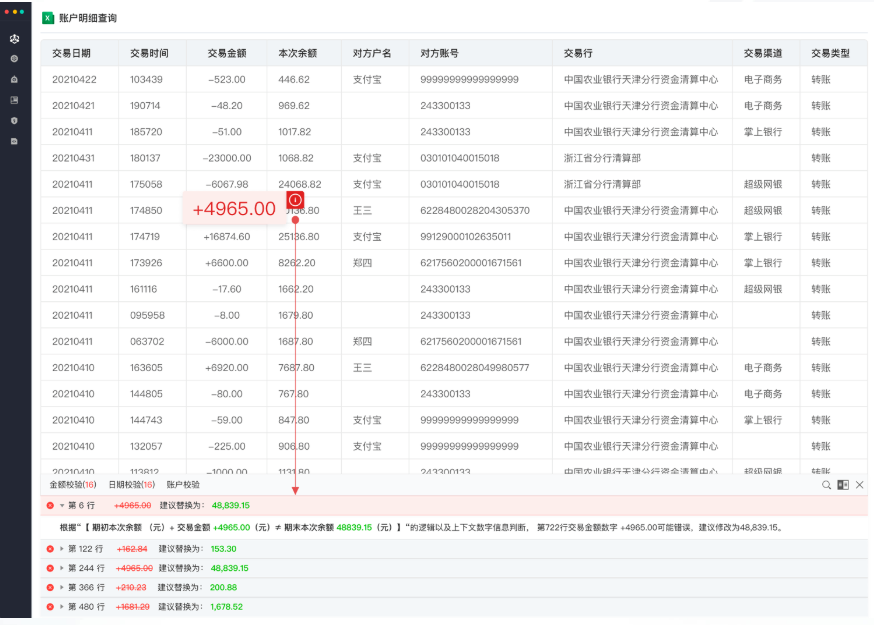
Task: Click the panel layout icon beside search
Action: tap(843, 485)
